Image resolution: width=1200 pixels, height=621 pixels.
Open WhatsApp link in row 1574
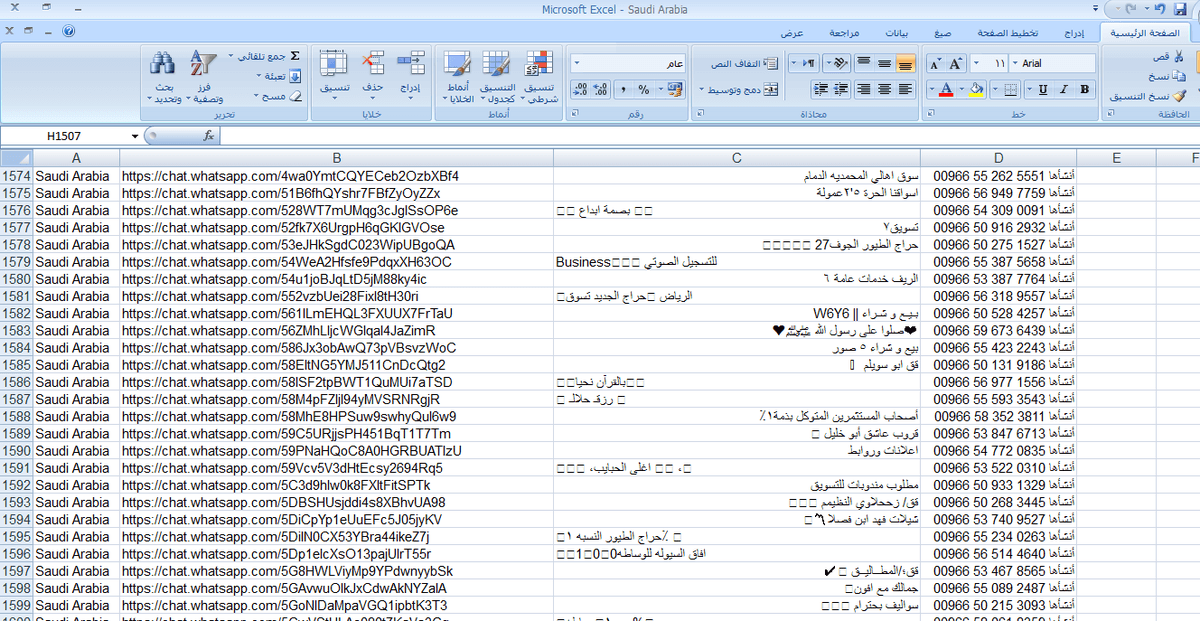290,176
